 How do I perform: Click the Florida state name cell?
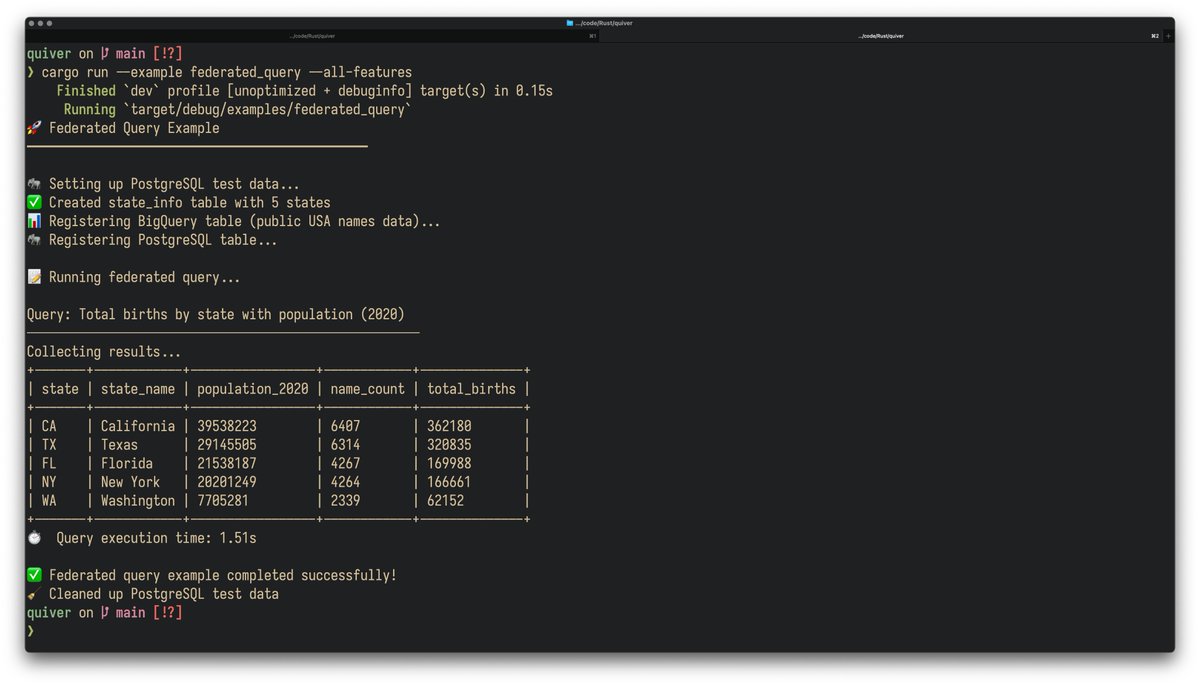(x=127, y=464)
